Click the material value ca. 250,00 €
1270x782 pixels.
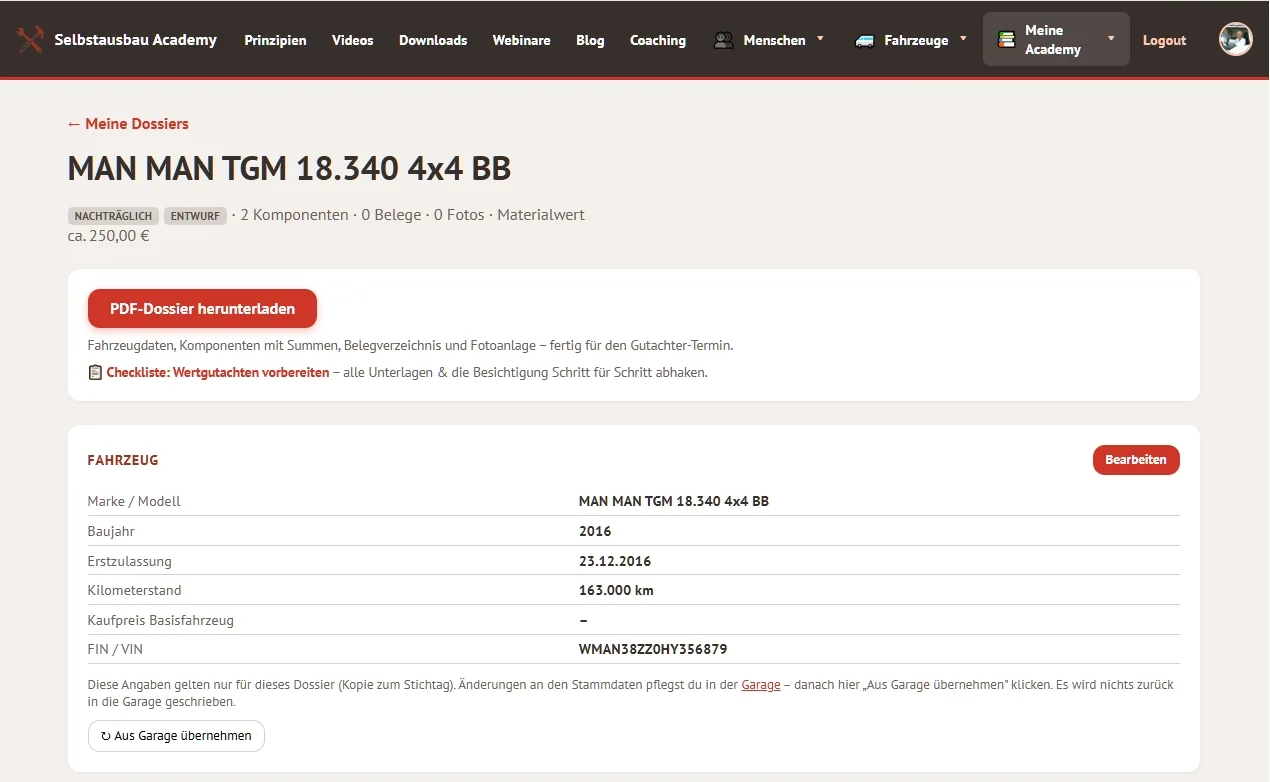point(108,236)
